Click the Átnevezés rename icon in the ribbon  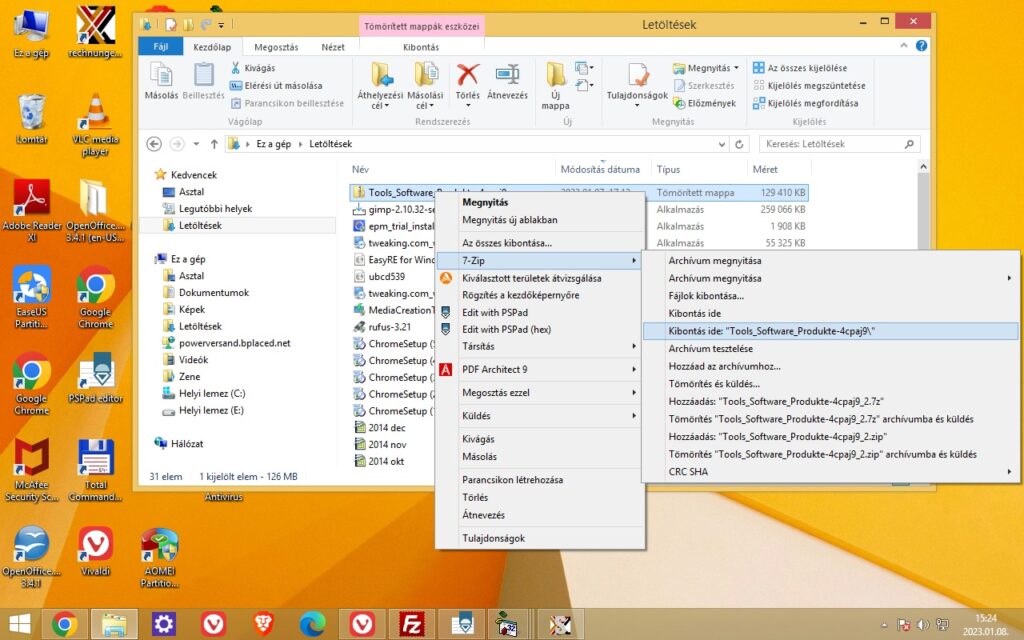(507, 75)
